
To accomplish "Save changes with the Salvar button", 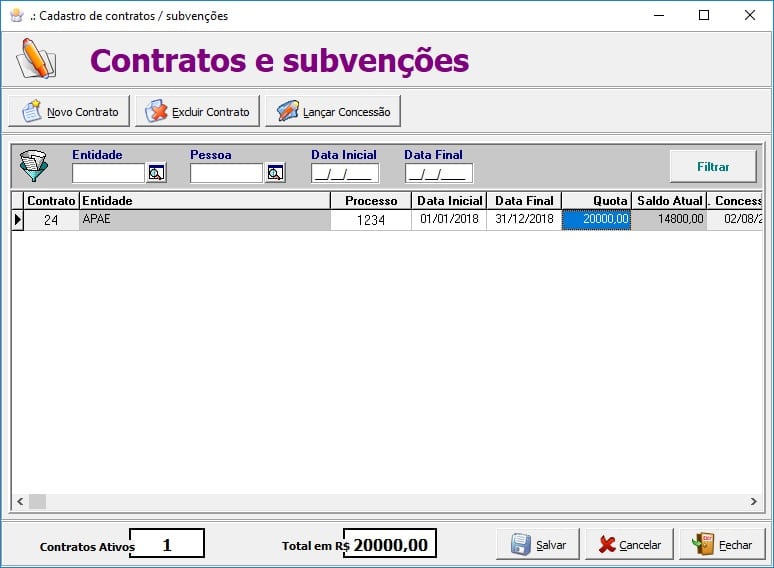I will 538,545.
